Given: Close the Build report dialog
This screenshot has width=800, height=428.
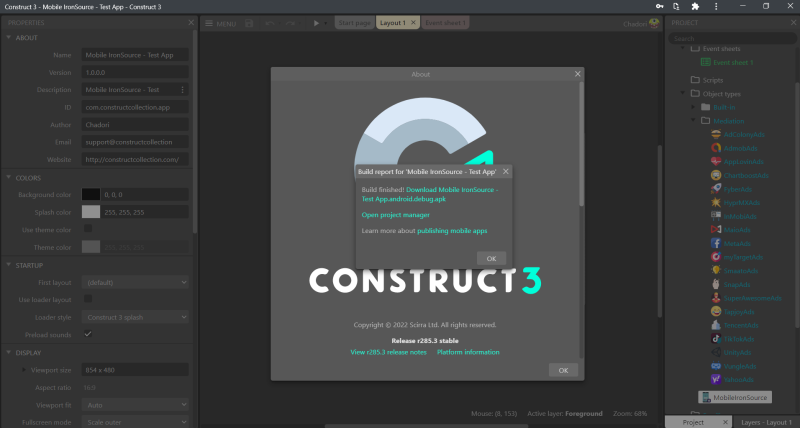Looking at the screenshot, I should pyautogui.click(x=506, y=171).
